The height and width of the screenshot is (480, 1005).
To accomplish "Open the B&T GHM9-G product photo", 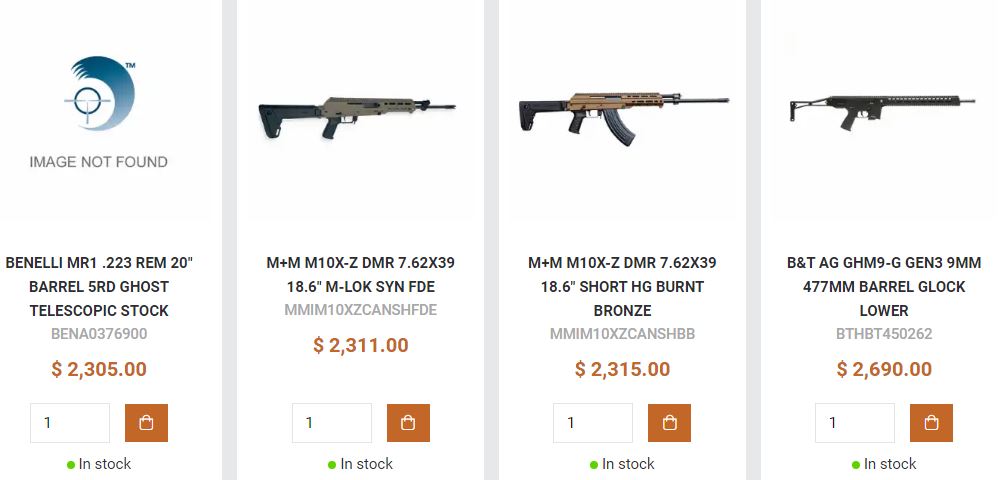I will [884, 111].
